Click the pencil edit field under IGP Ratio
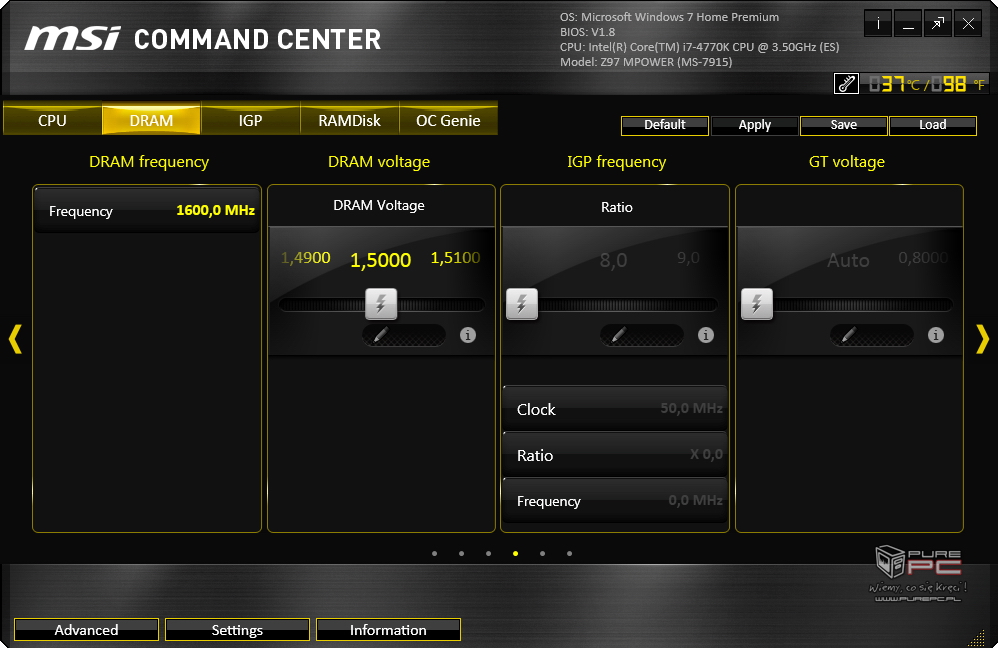This screenshot has height=648, width=998. click(x=642, y=335)
